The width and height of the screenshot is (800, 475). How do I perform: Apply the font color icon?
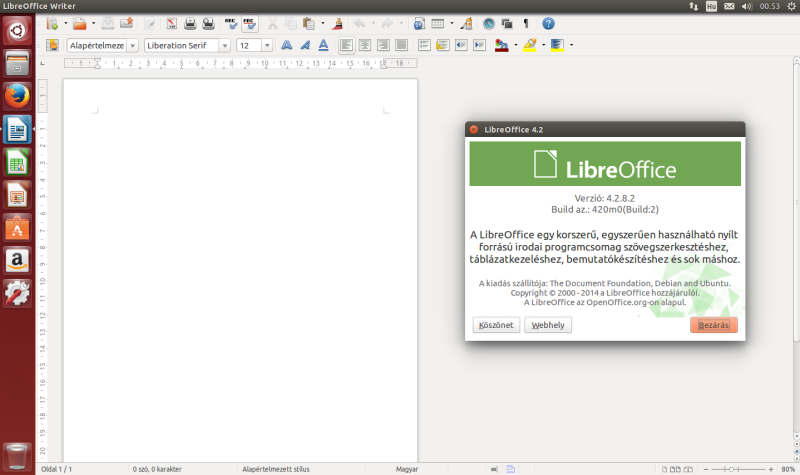(502, 45)
